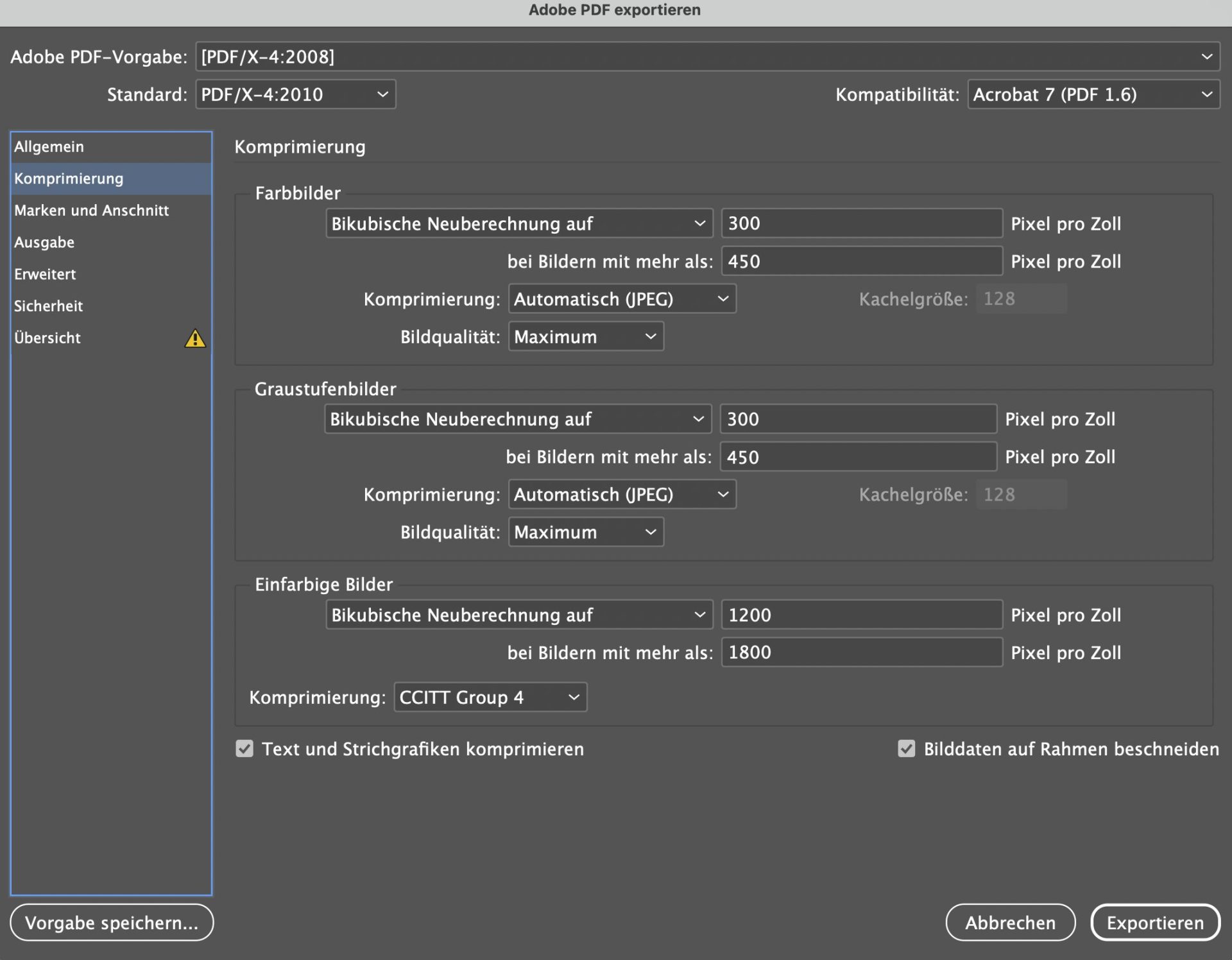
Task: Click Farbbilder Kachelgröße 128 field
Action: [x=1022, y=299]
